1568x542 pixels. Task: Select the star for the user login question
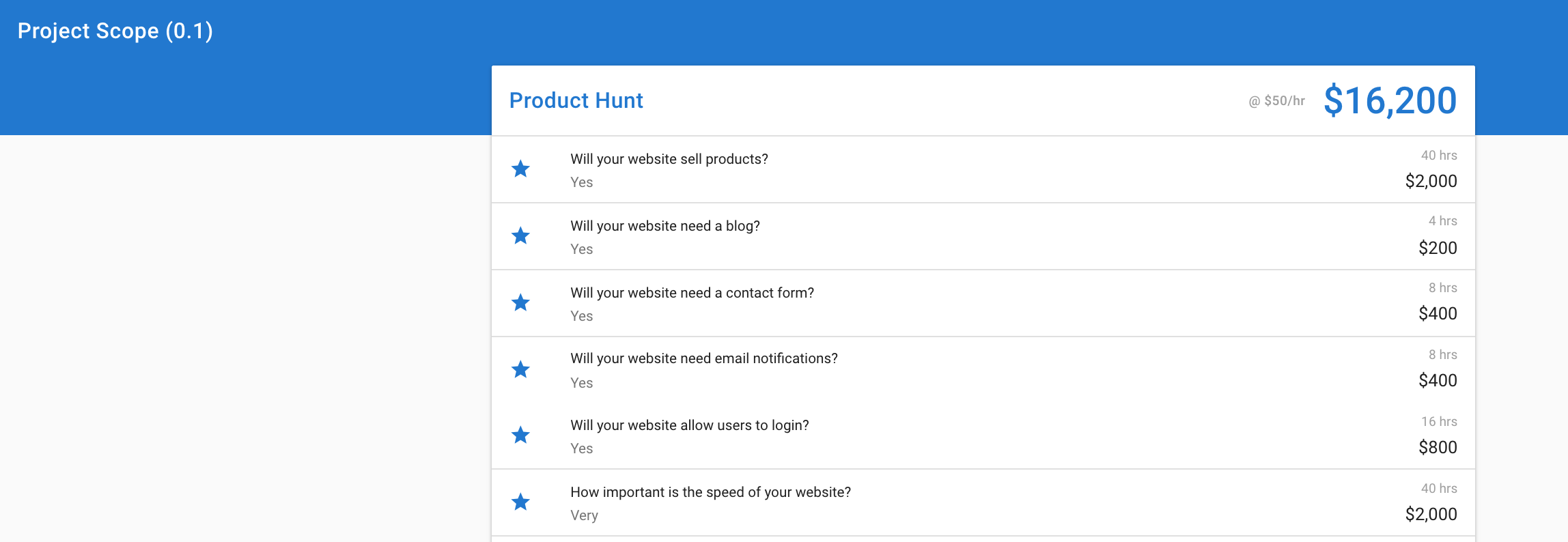coord(520,435)
